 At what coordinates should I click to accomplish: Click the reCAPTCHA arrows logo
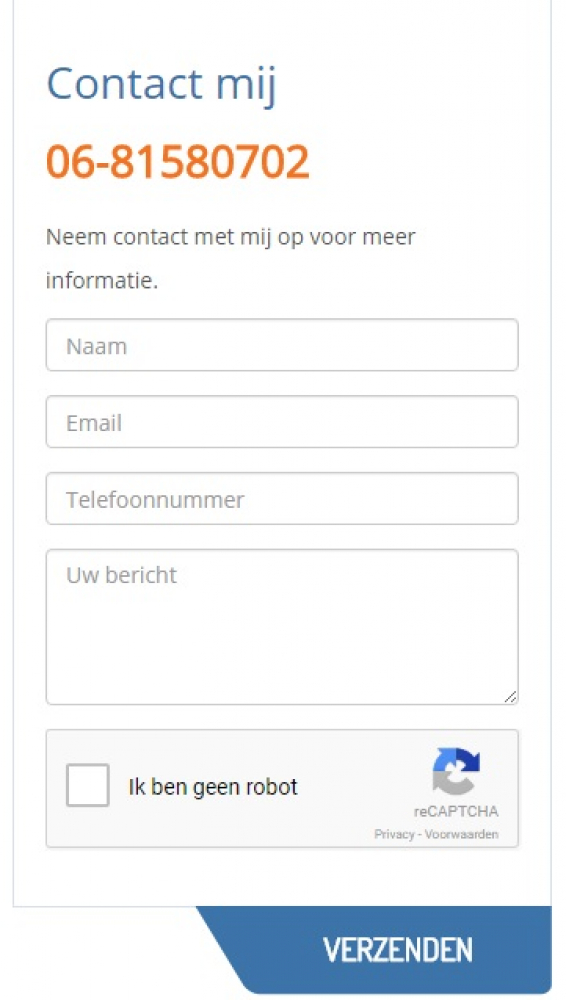[x=456, y=770]
